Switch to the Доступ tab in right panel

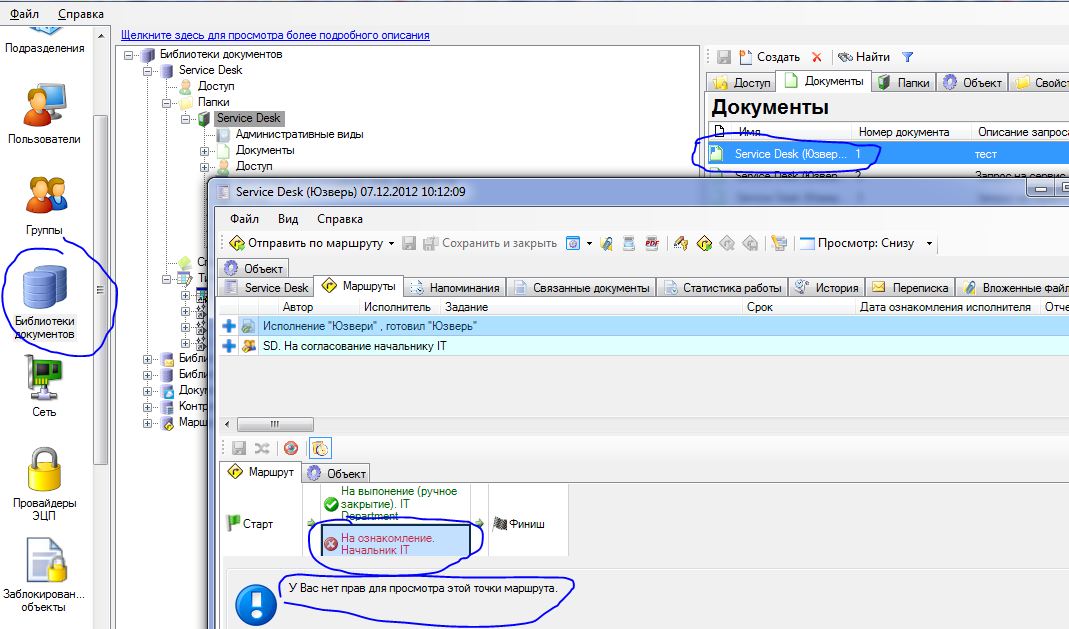(x=741, y=82)
